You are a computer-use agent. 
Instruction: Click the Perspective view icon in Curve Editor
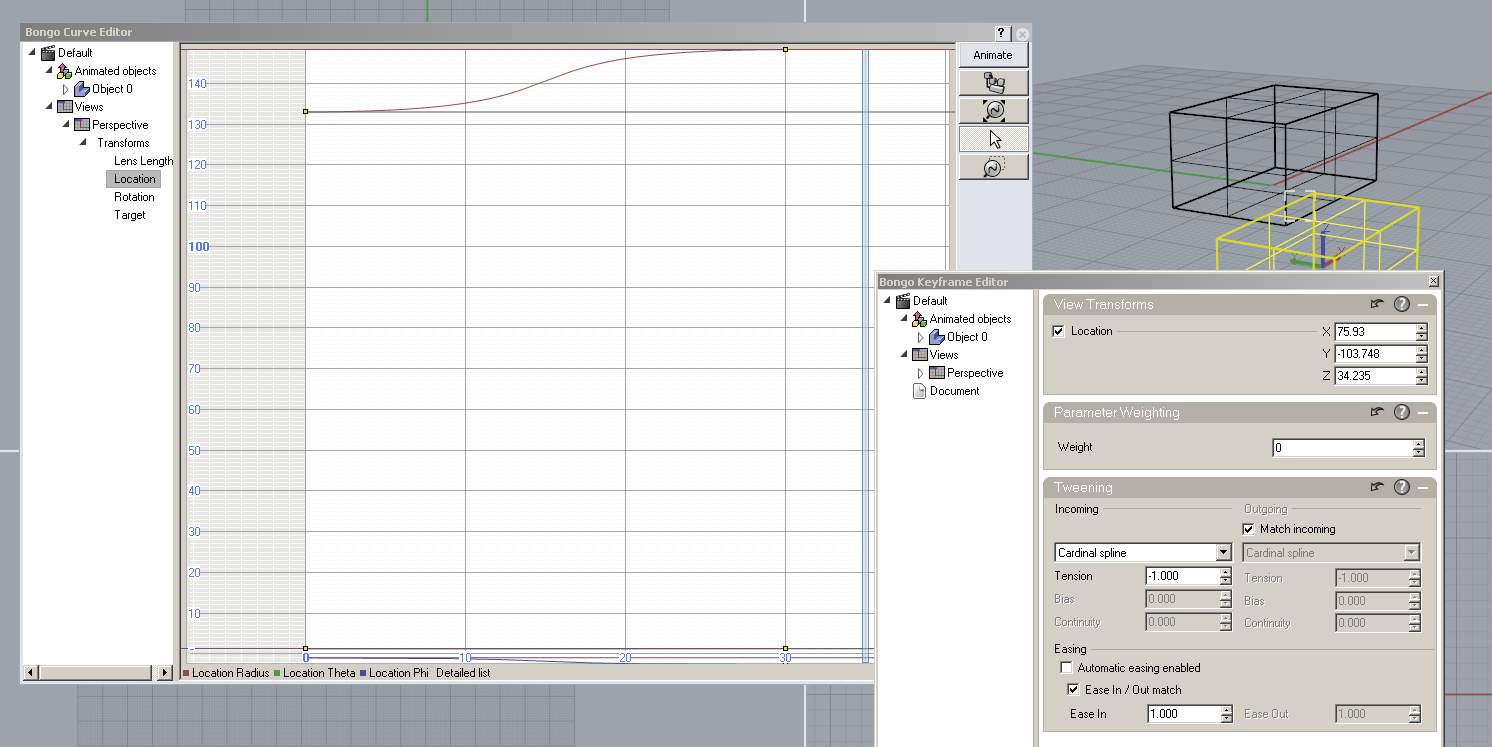click(x=82, y=125)
